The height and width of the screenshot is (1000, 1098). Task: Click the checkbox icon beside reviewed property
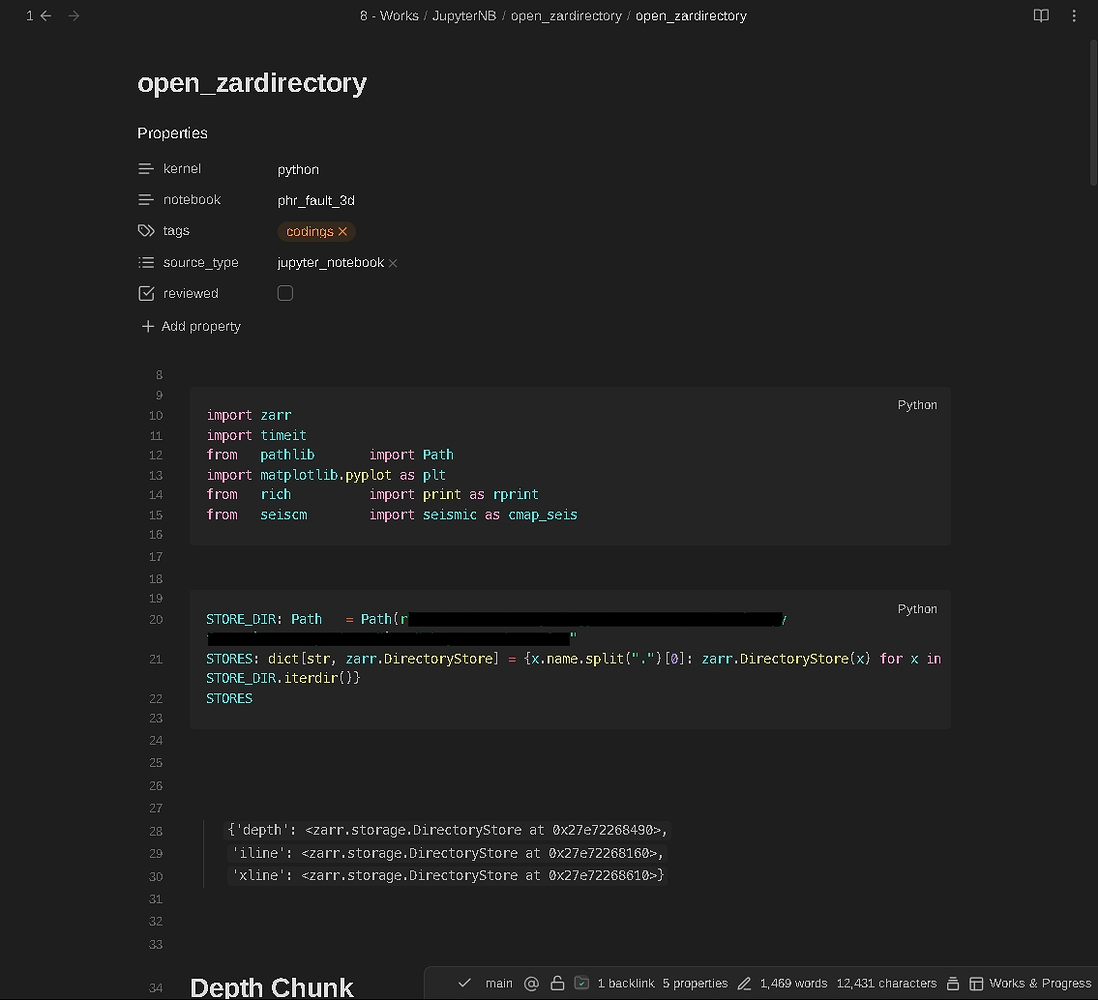click(x=146, y=293)
